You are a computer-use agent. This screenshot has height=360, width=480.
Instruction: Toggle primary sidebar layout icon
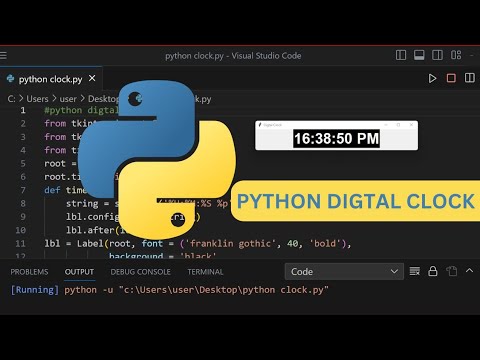coord(401,55)
